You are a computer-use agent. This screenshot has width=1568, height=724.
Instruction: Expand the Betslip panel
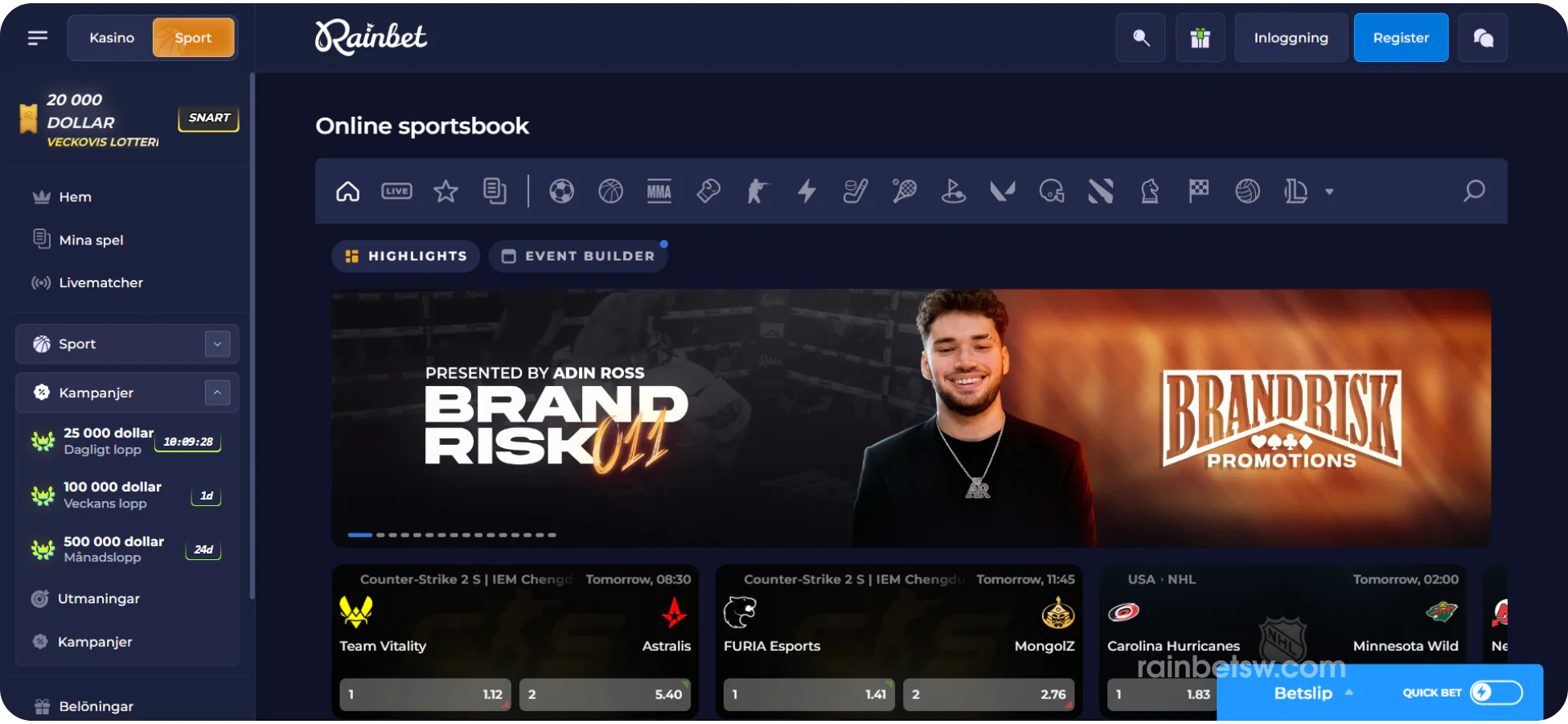point(1313,693)
